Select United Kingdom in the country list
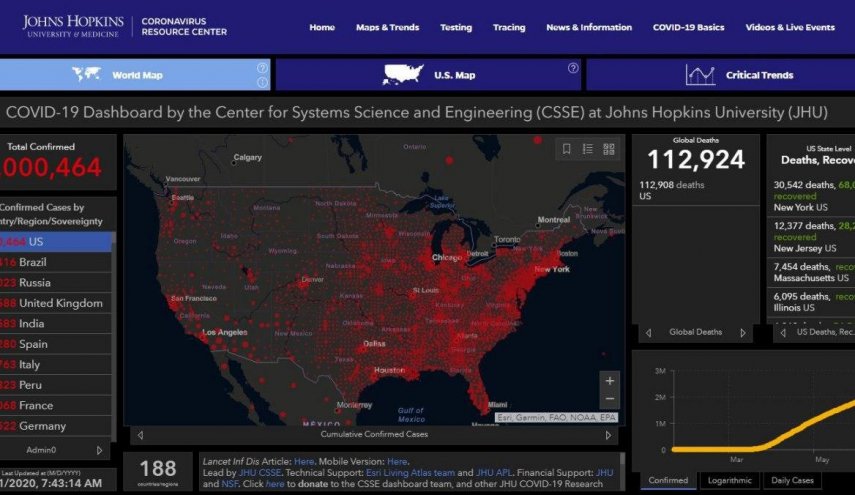Screen dimensions: 855x495 click(x=56, y=303)
